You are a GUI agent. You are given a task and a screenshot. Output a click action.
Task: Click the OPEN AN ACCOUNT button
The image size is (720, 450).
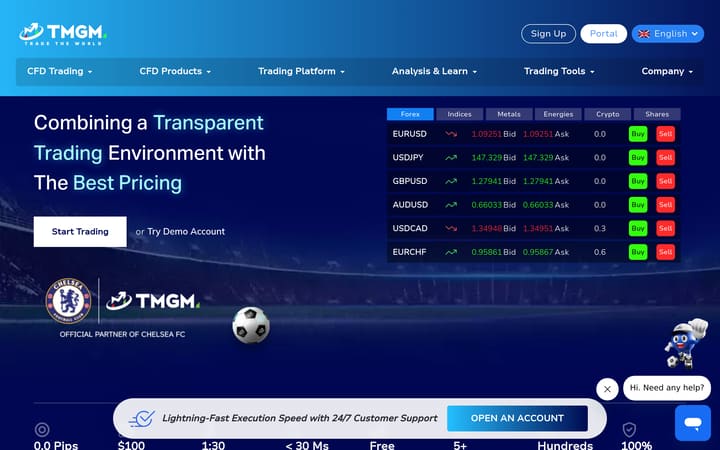518,418
